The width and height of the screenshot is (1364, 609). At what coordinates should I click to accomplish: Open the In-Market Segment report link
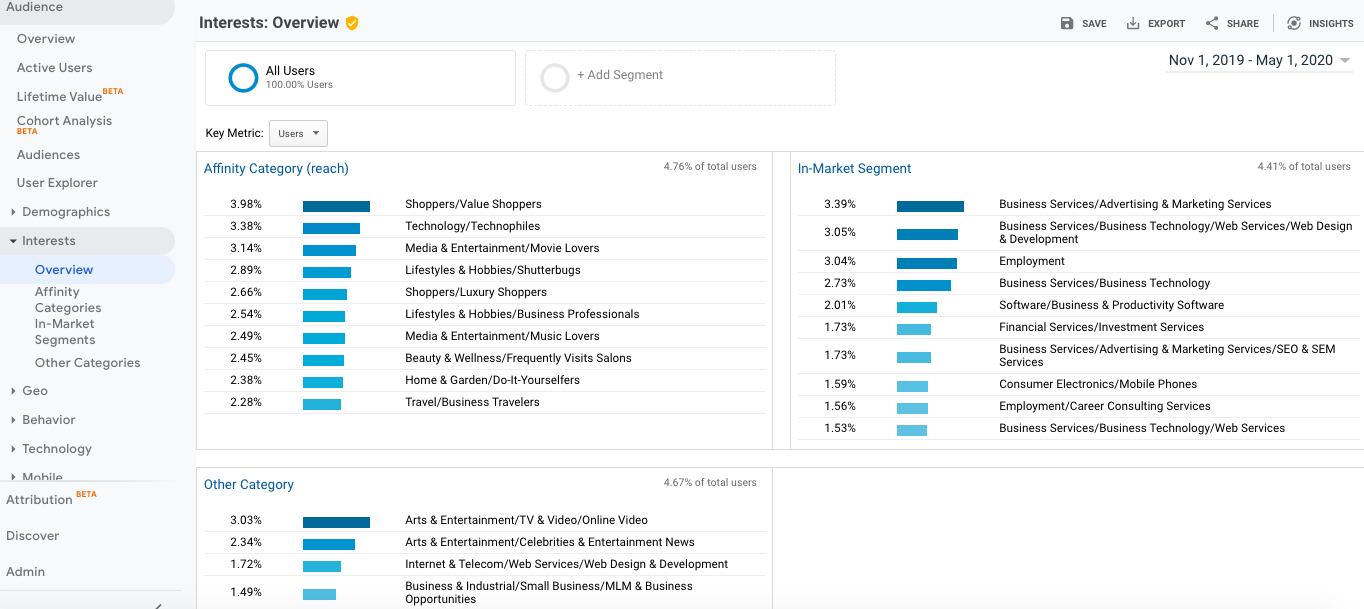855,168
